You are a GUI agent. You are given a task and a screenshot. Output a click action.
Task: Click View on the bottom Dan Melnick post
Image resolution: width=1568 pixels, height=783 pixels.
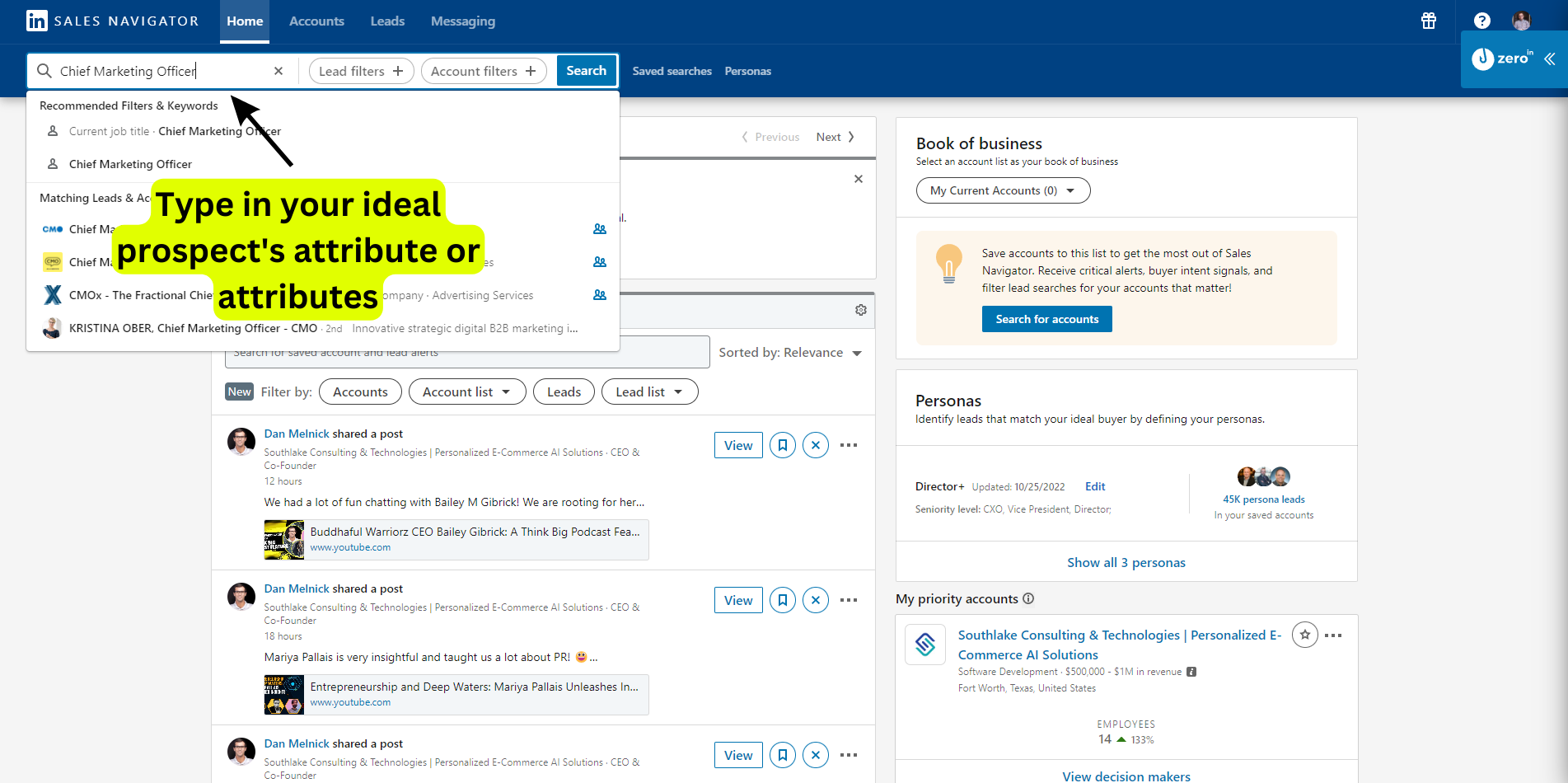(738, 755)
